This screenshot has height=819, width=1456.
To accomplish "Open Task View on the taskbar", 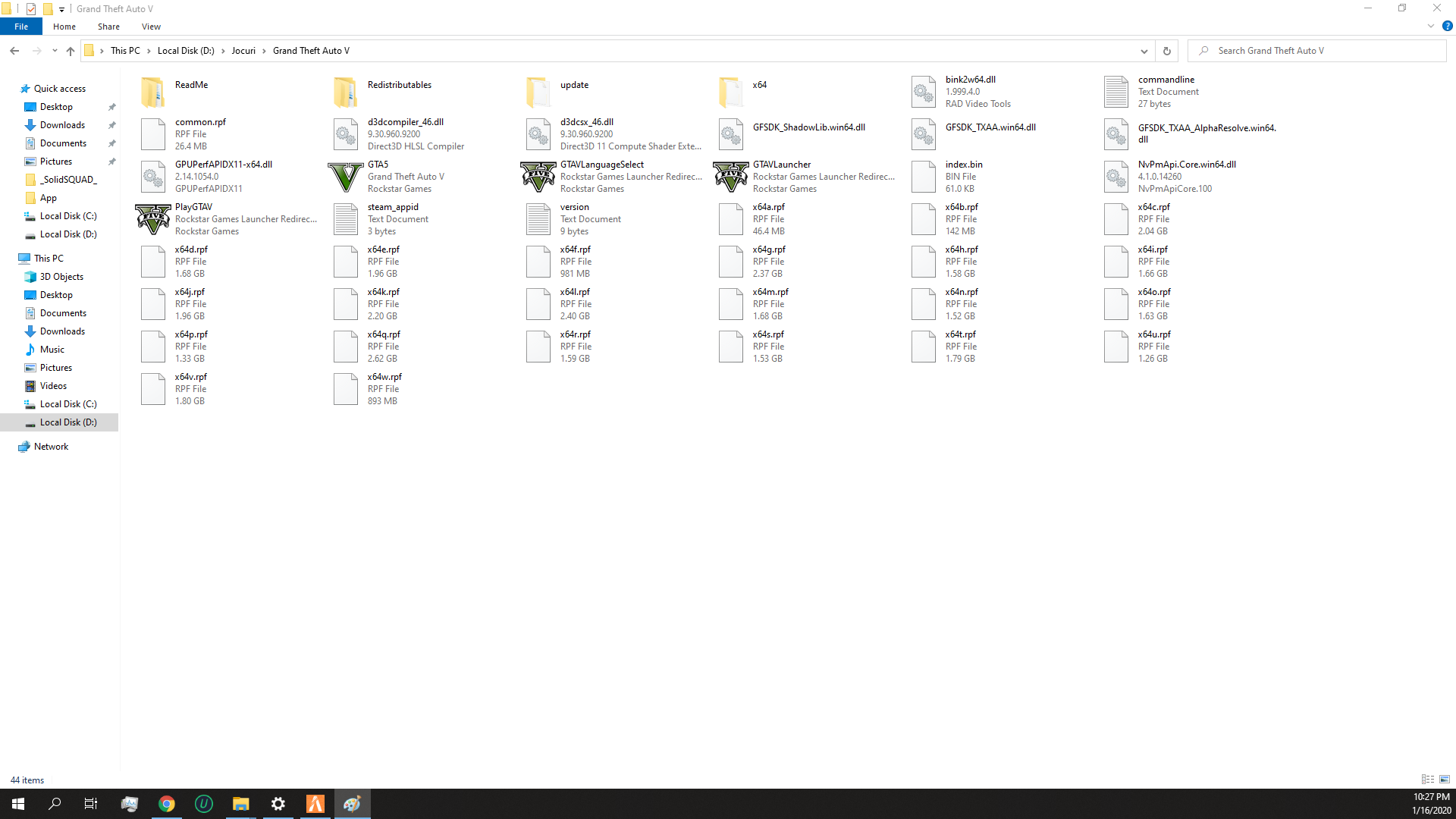I will click(x=91, y=804).
